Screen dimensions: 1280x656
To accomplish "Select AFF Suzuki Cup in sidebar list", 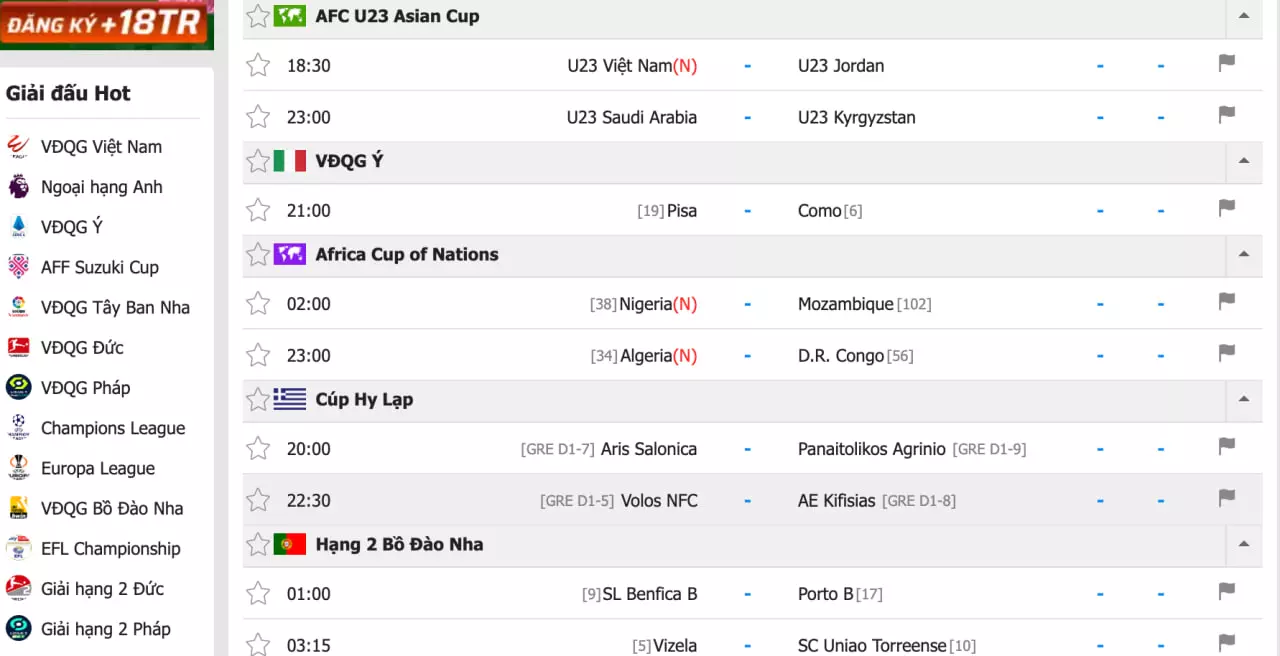I will point(99,267).
